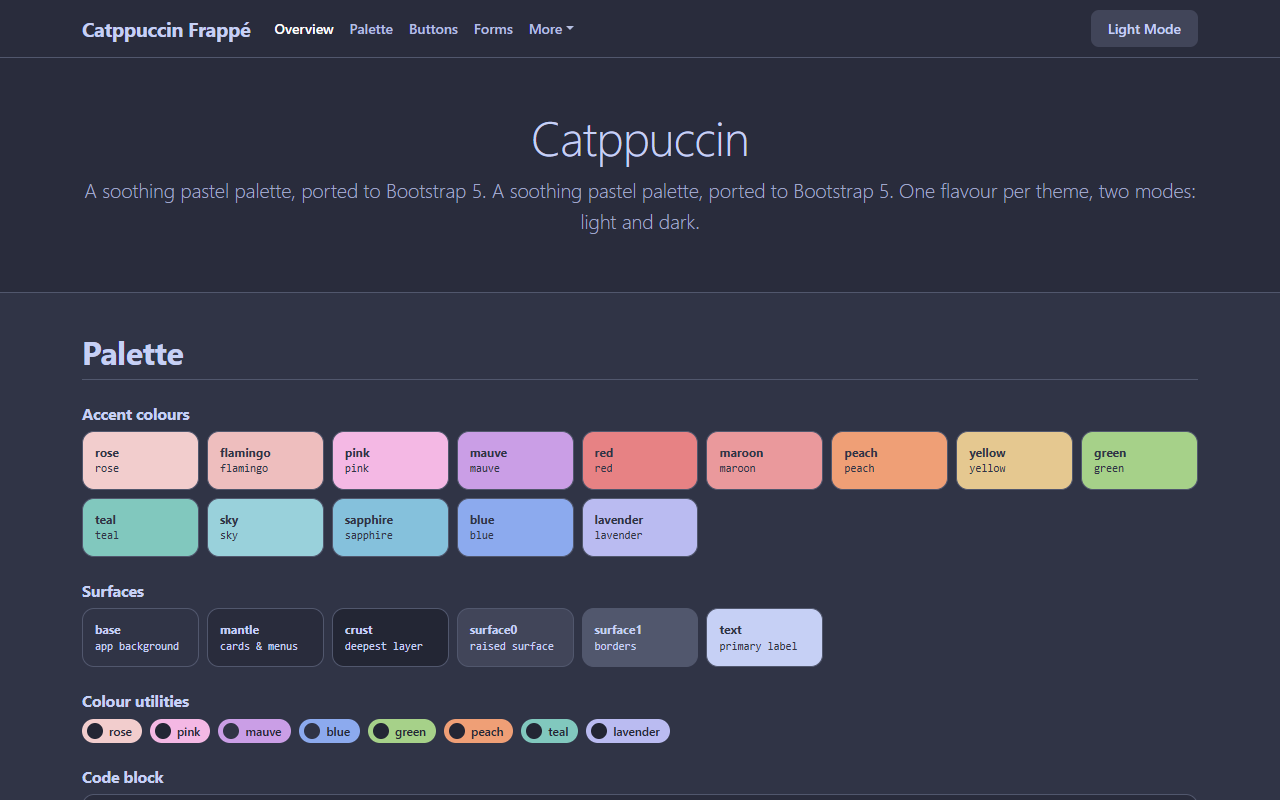Click the Code block subheading
1280x800 pixels.
[123, 778]
